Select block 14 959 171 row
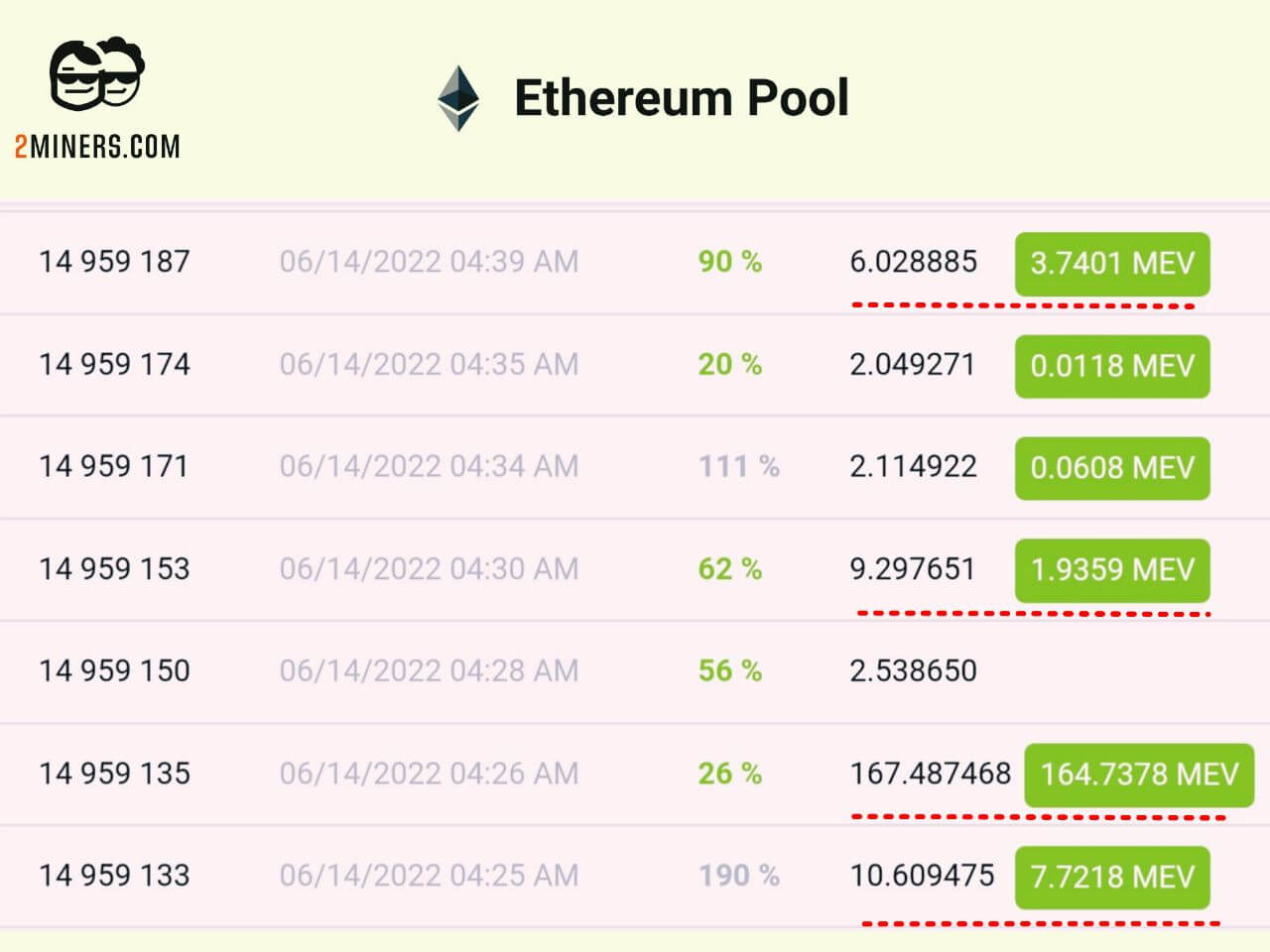The width and height of the screenshot is (1270, 952). tap(114, 466)
